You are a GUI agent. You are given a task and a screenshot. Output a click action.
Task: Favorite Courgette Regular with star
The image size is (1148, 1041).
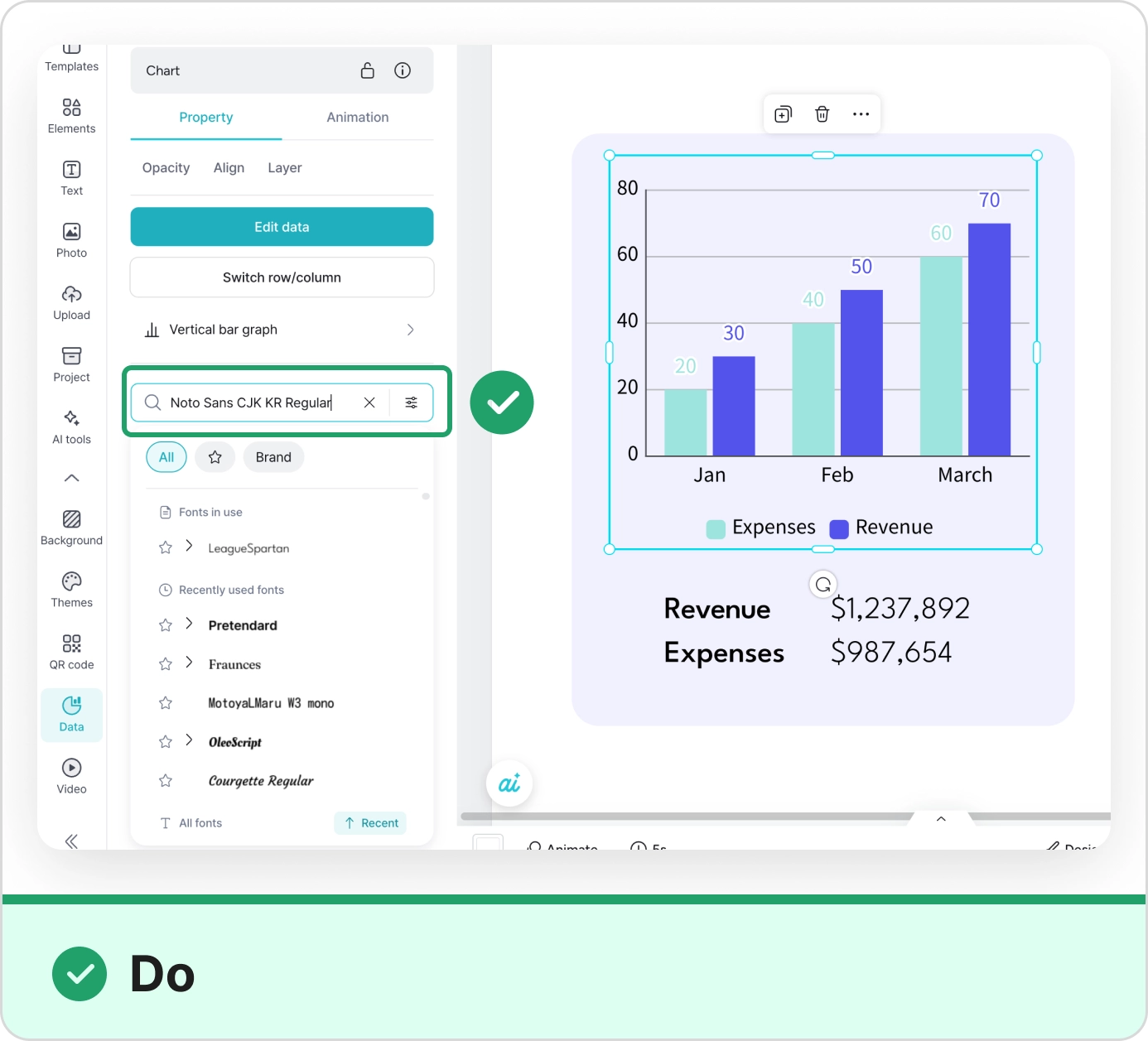[166, 781]
